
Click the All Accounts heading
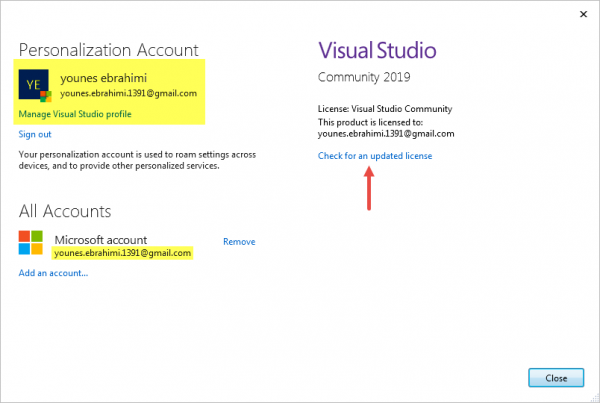[x=65, y=211]
